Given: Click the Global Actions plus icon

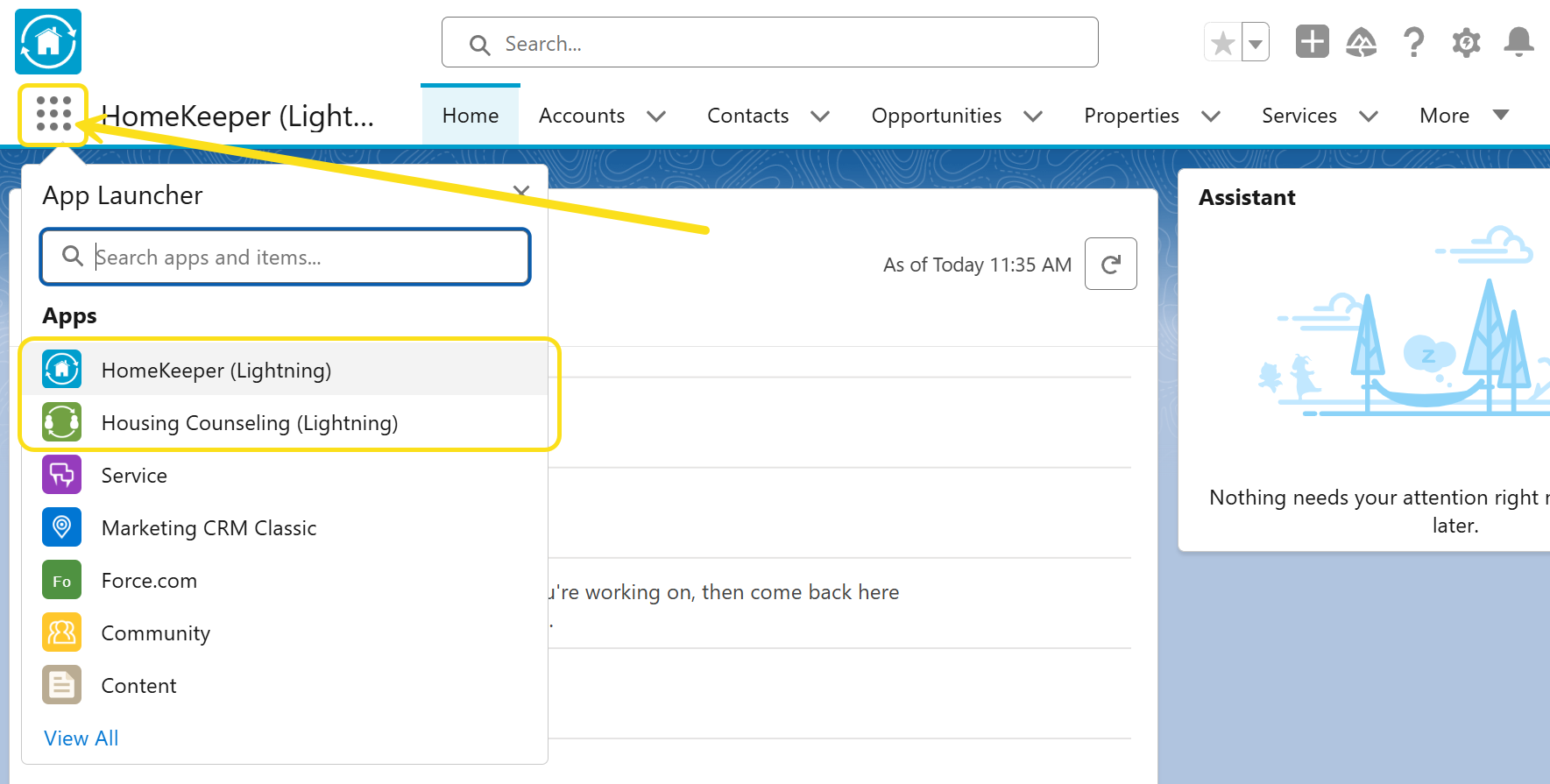Looking at the screenshot, I should tap(1312, 42).
